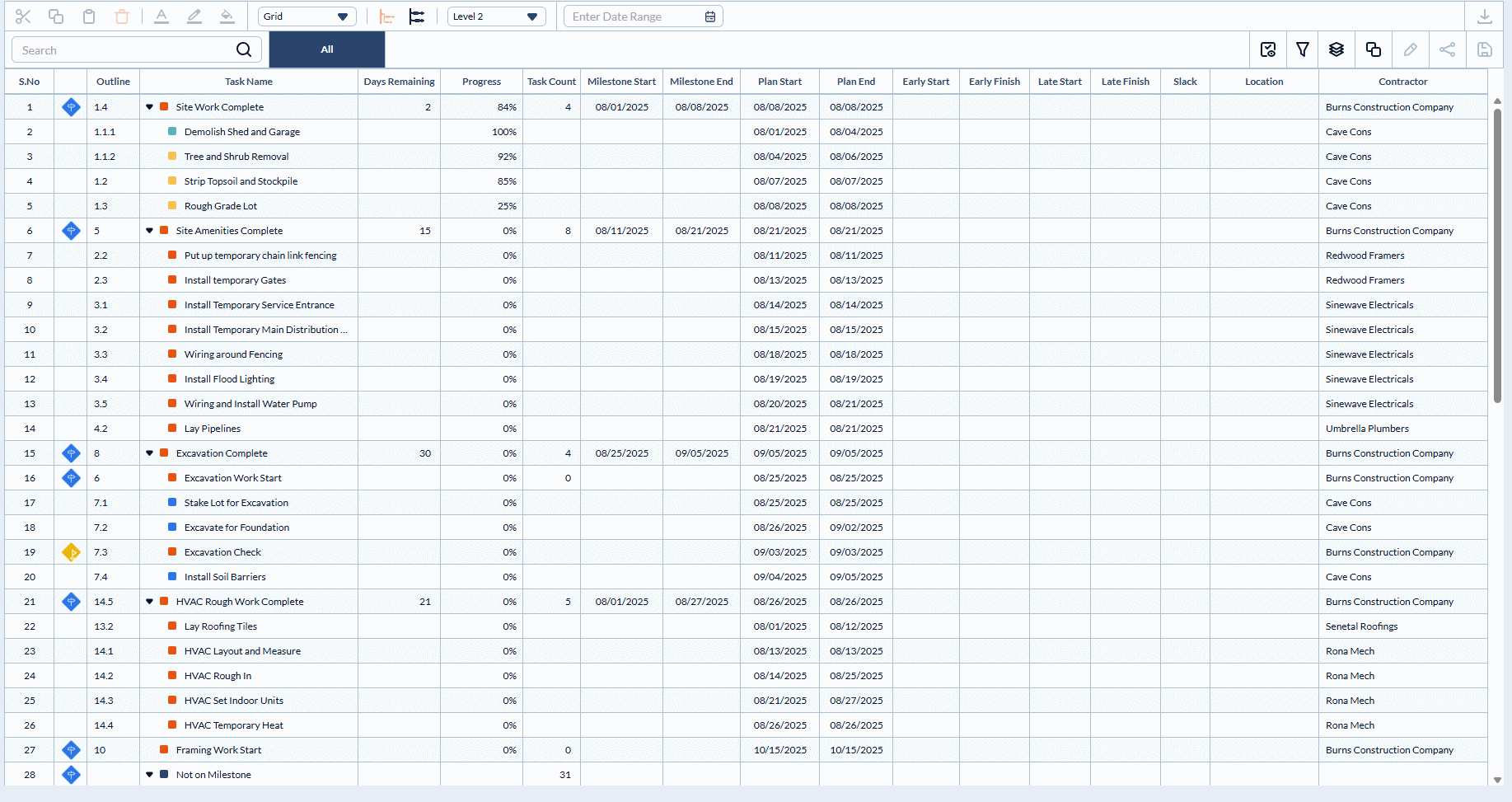Open the Level 2 dropdown
The width and height of the screenshot is (1512, 802).
click(x=496, y=16)
